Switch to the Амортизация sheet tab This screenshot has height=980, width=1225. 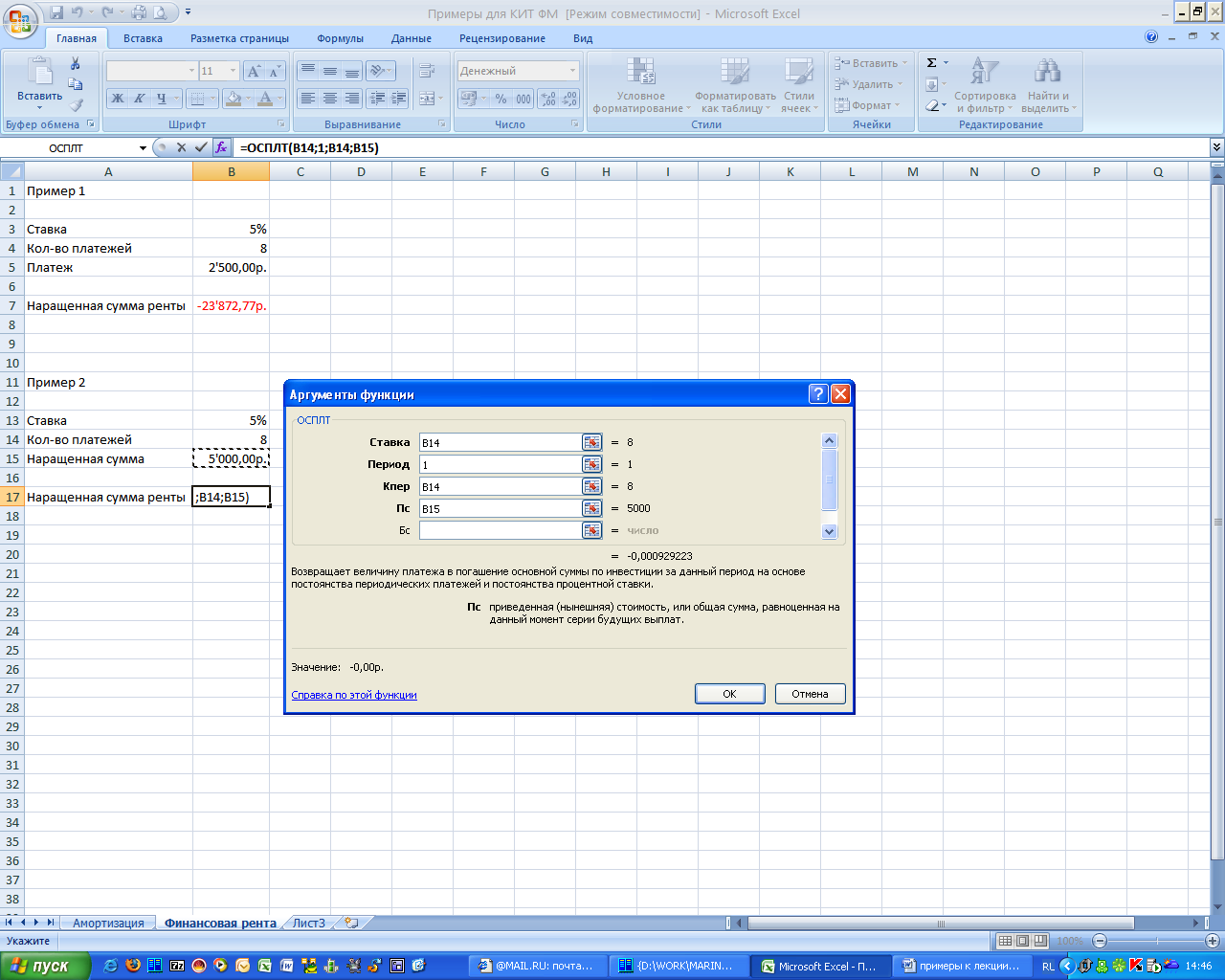(108, 923)
